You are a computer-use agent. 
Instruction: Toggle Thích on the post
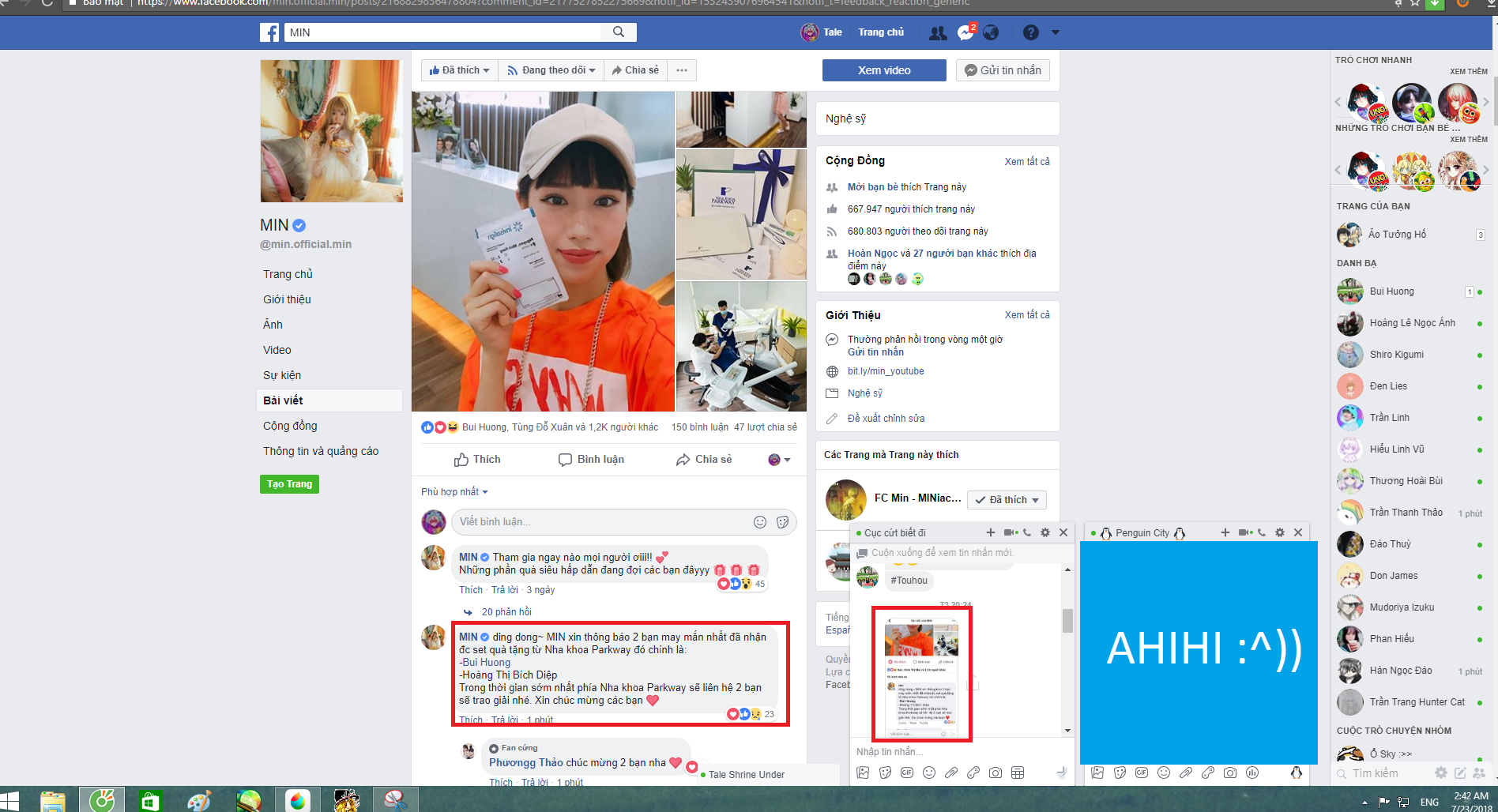tap(477, 460)
